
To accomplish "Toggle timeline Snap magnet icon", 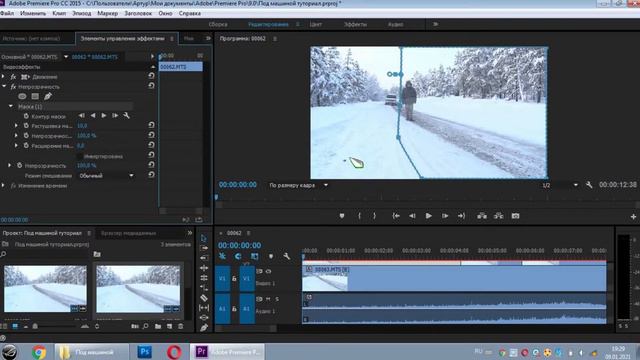I will [238, 256].
